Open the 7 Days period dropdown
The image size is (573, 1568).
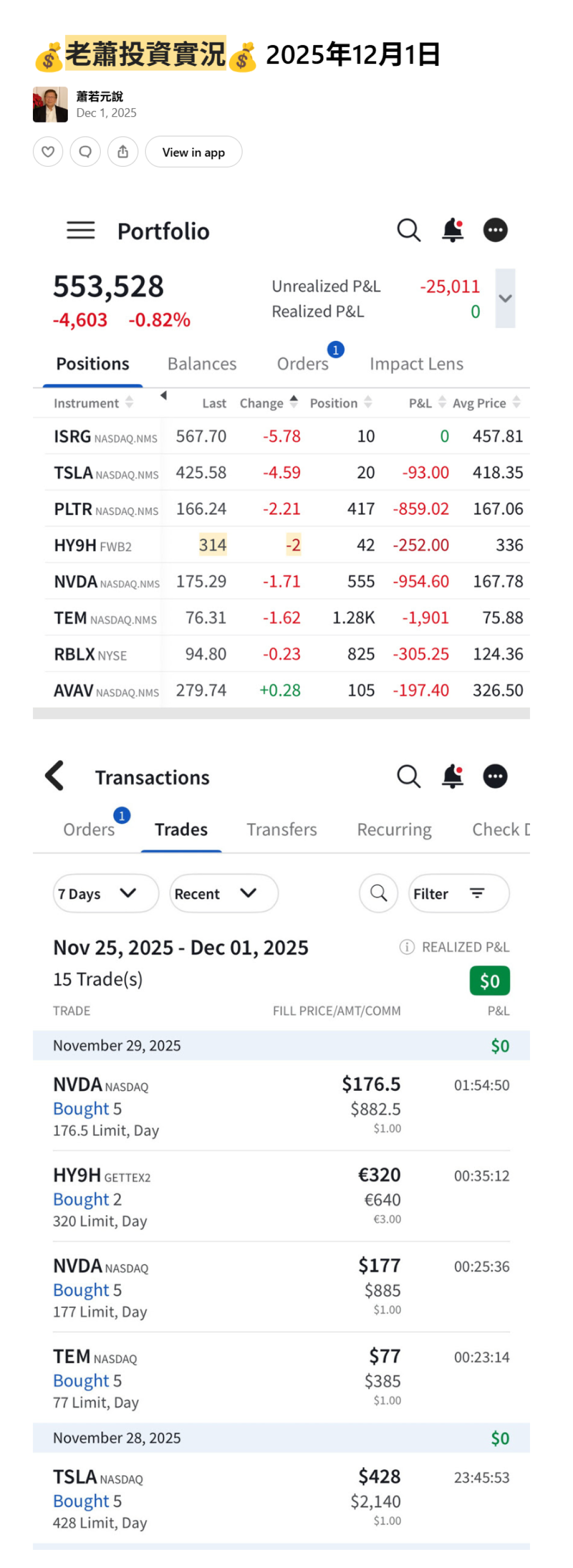[105, 893]
